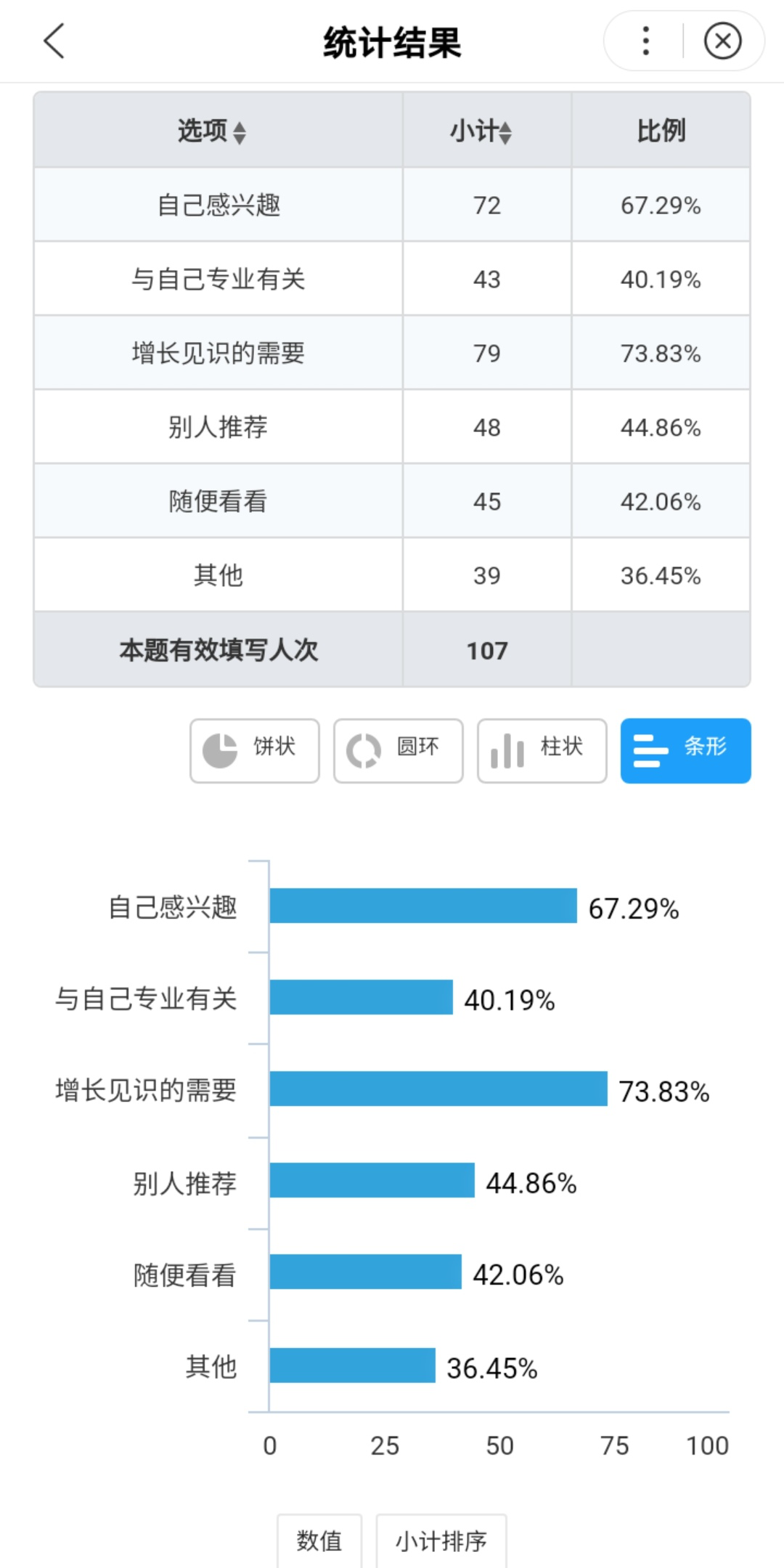Click the 数值 button below chart
This screenshot has height=1568, width=784.
(319, 1540)
